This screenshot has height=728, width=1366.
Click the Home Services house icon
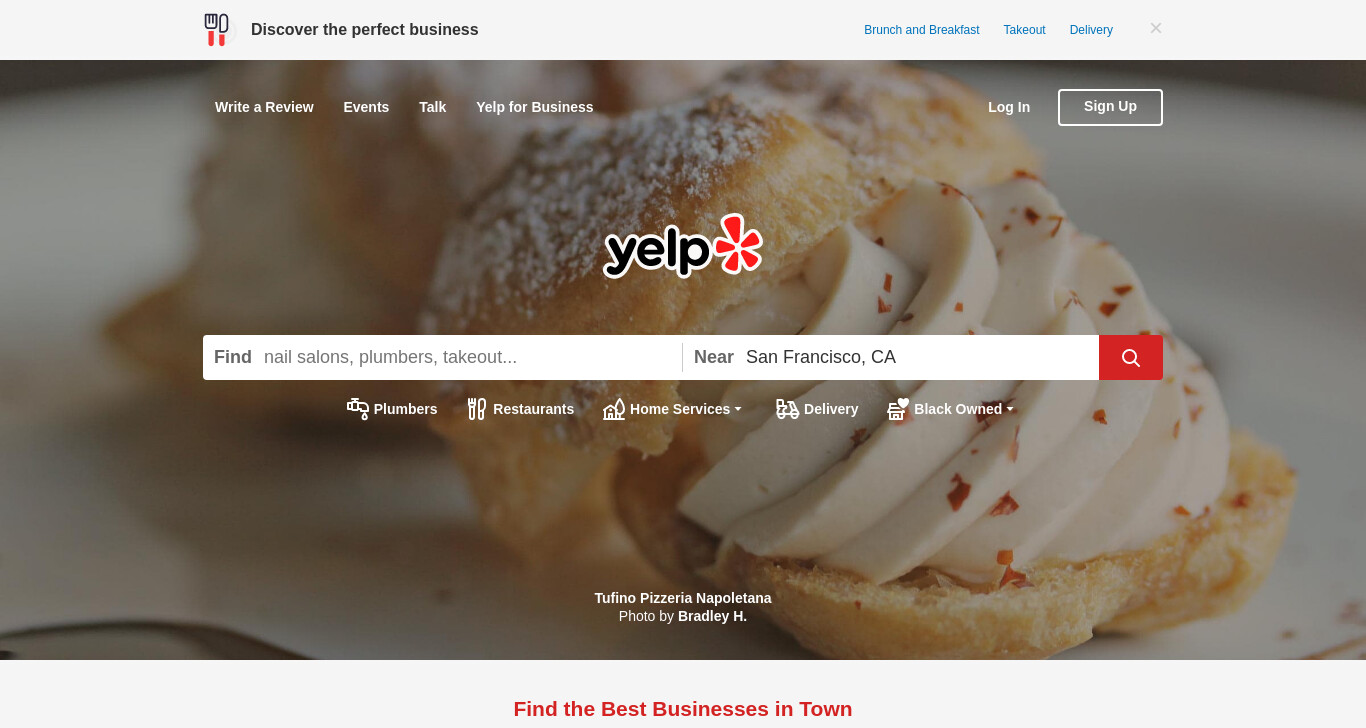[x=614, y=409]
